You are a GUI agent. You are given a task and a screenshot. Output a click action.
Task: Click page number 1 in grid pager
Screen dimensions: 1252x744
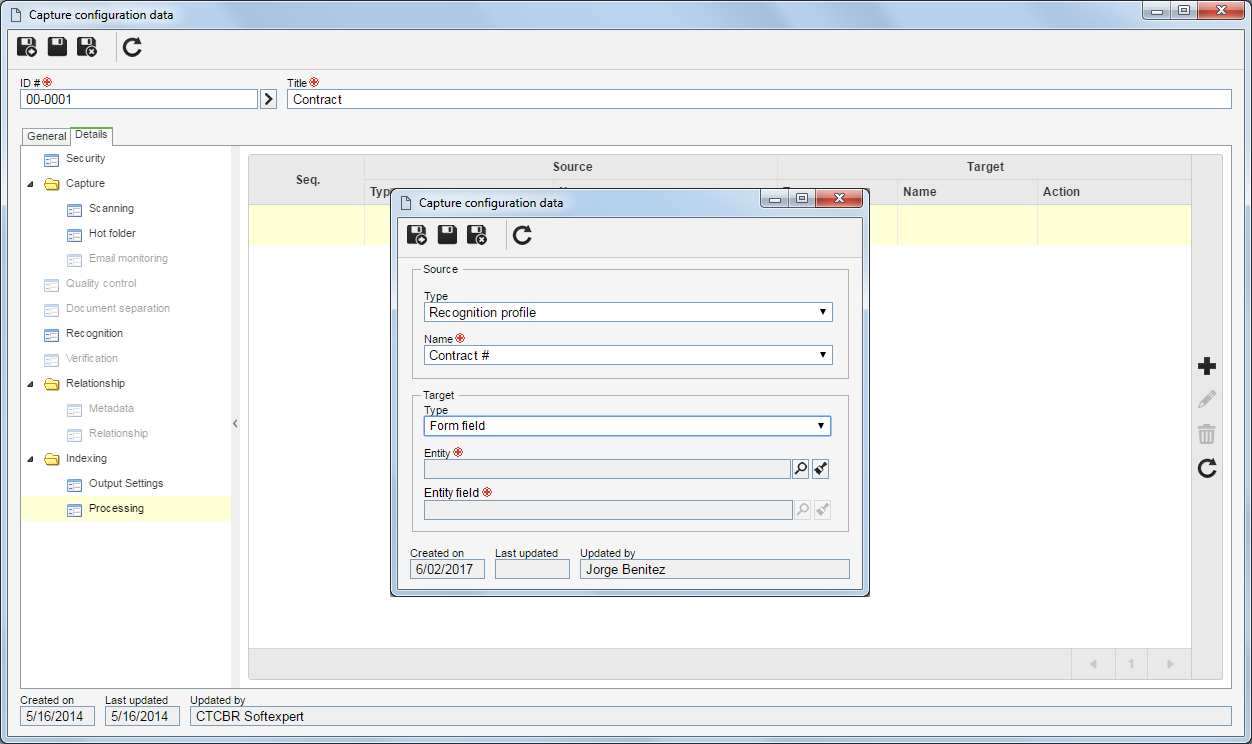point(1131,664)
